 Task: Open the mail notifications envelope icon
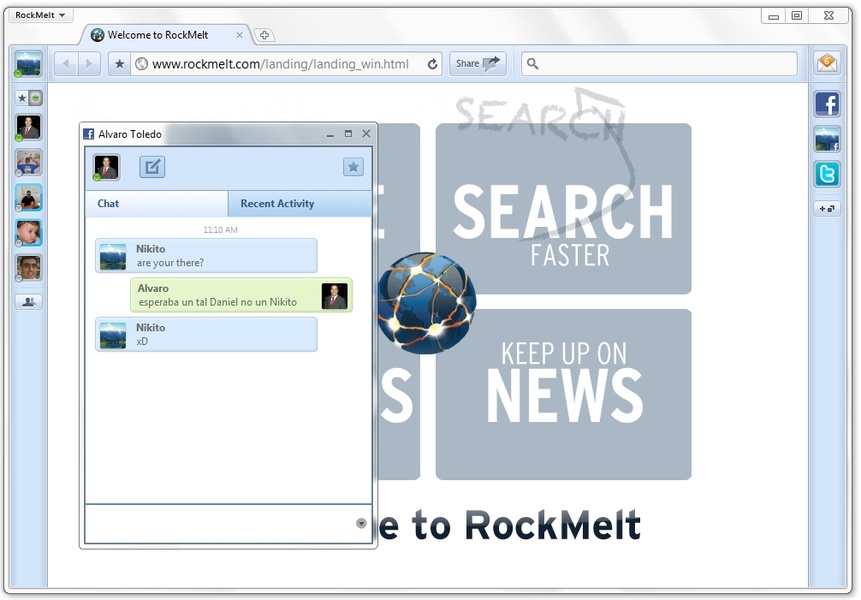(x=827, y=64)
